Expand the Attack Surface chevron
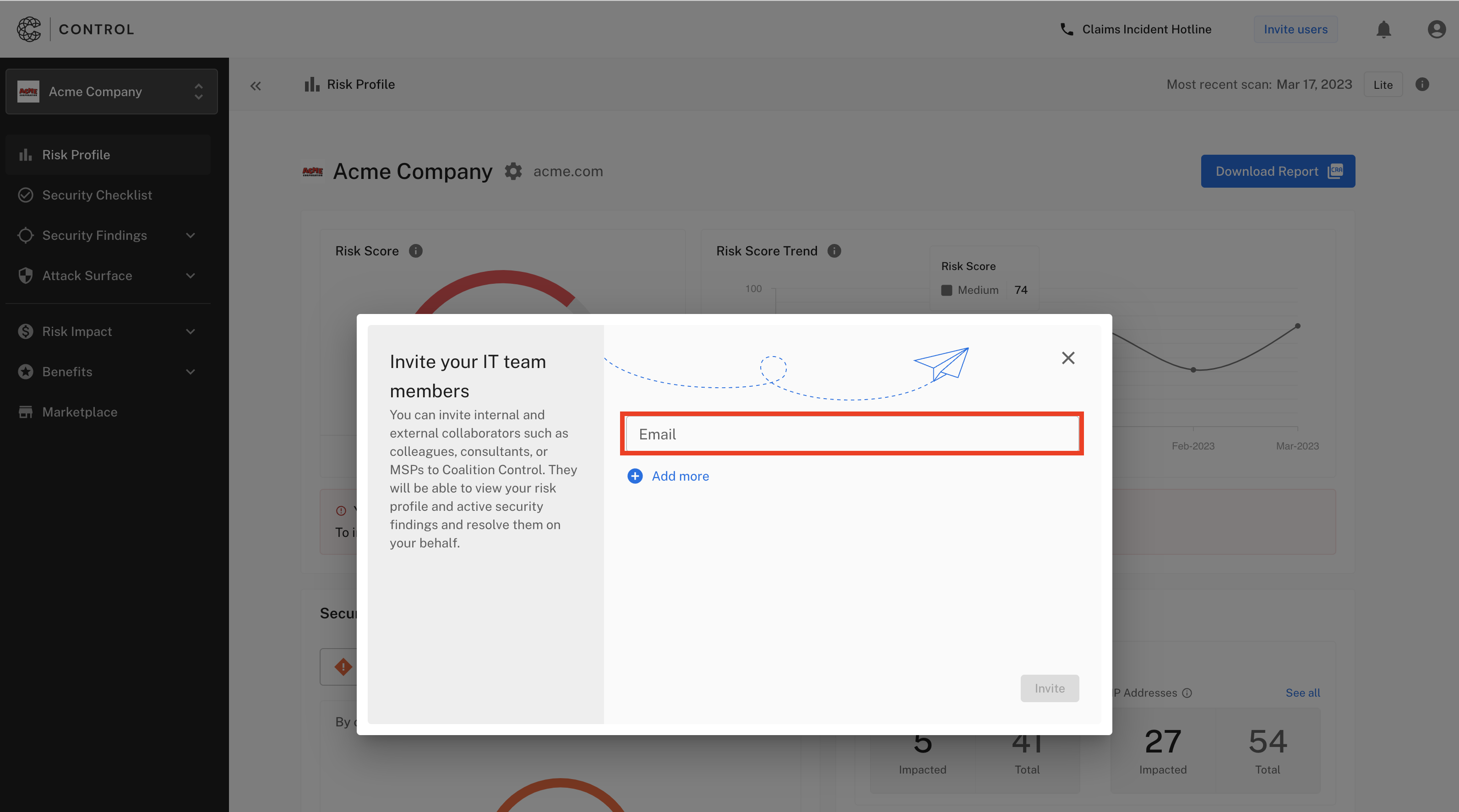This screenshot has height=812, width=1459. tap(191, 276)
